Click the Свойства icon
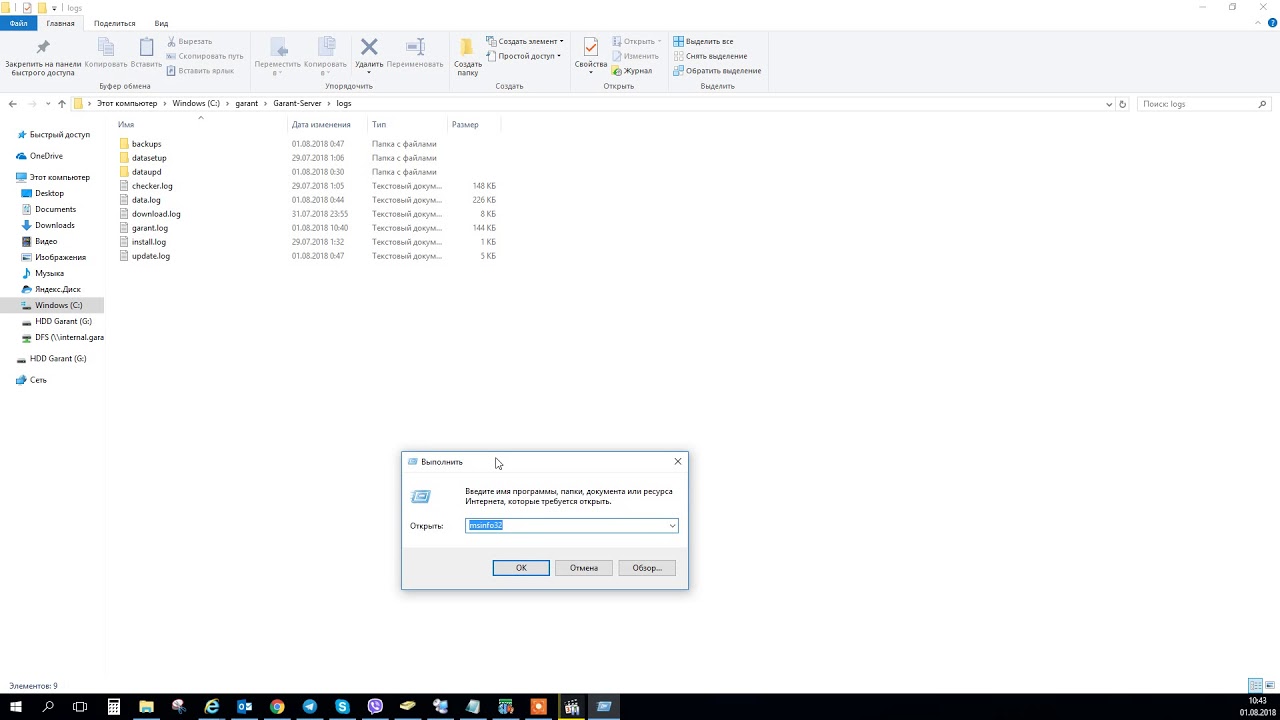 pos(590,56)
